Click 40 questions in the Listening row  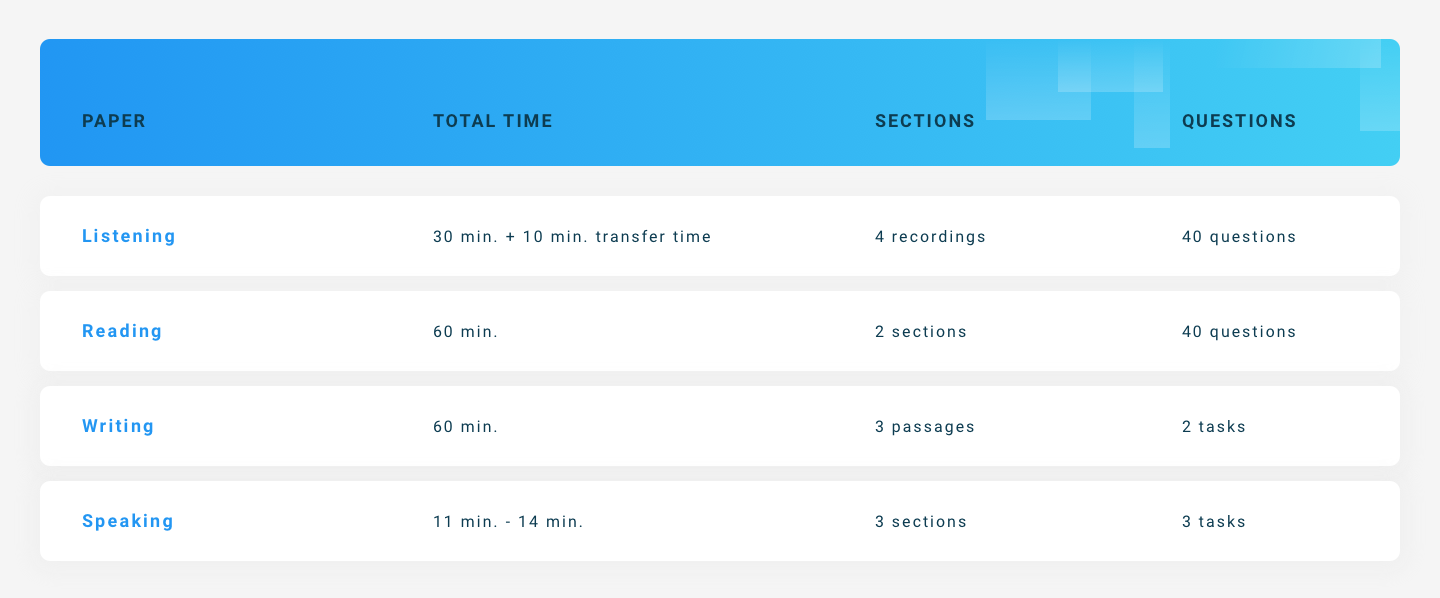point(1239,237)
